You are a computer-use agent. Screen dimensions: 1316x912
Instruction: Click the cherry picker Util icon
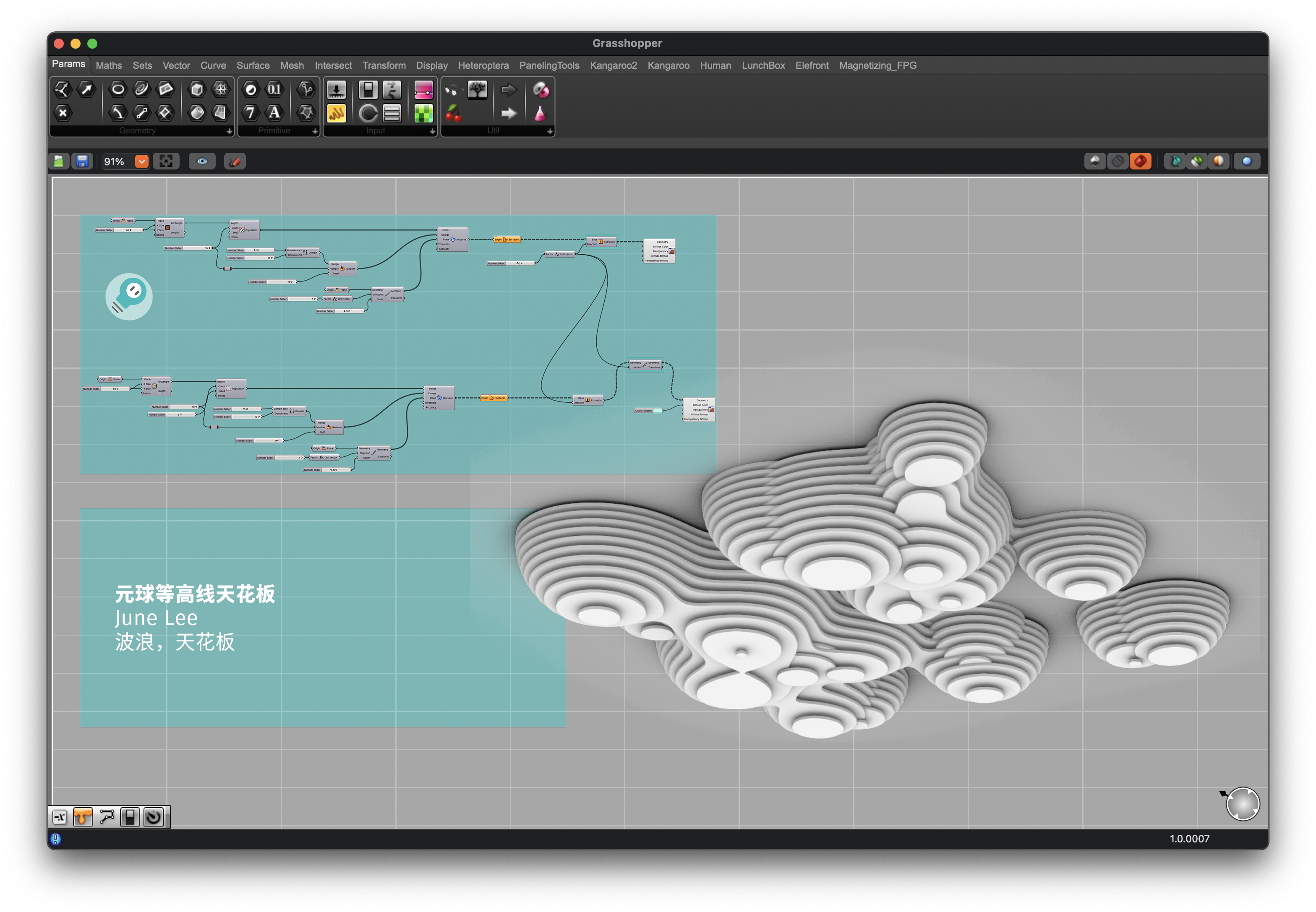pos(453,113)
